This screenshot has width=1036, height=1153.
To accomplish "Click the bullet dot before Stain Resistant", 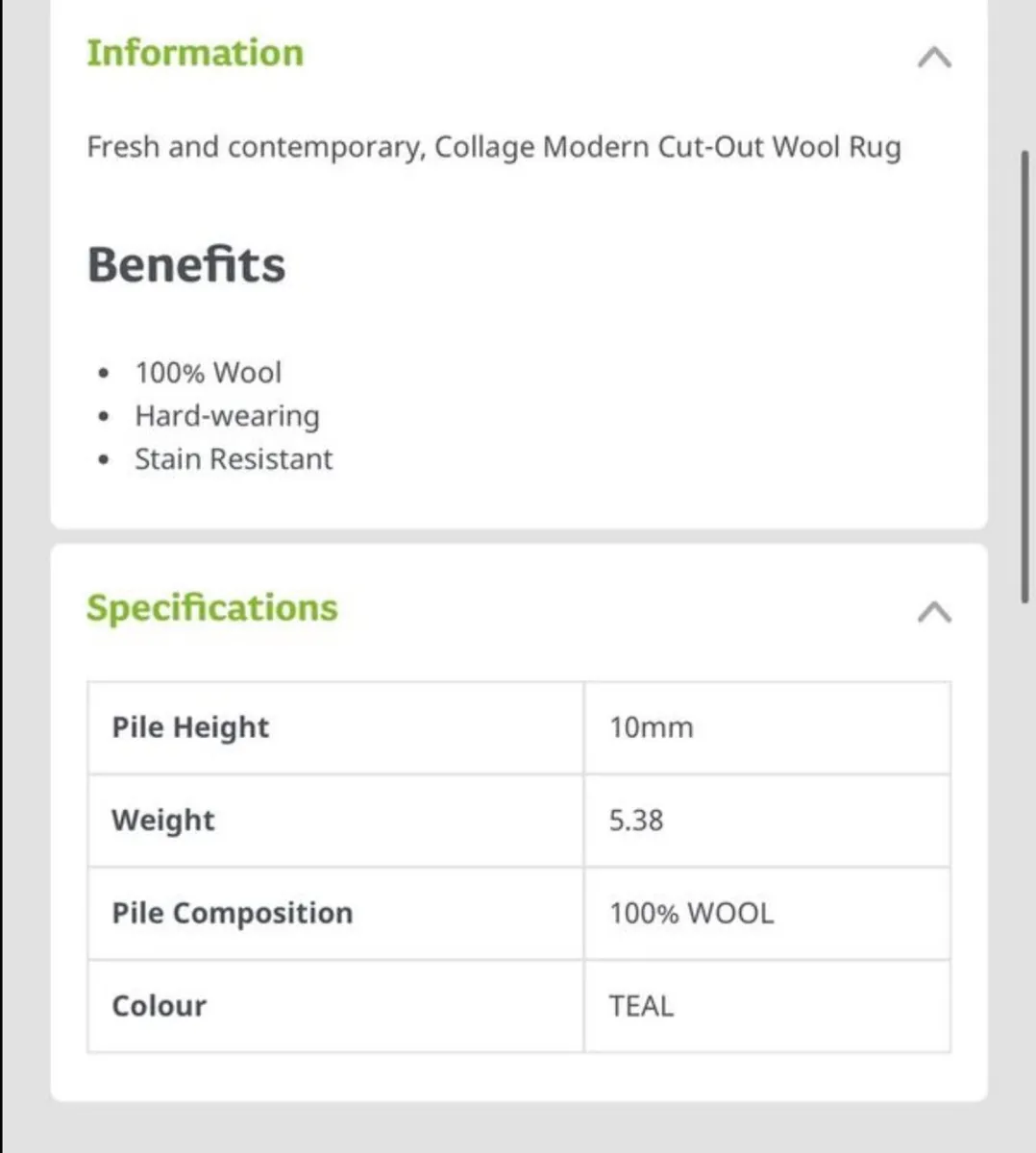I will [104, 459].
